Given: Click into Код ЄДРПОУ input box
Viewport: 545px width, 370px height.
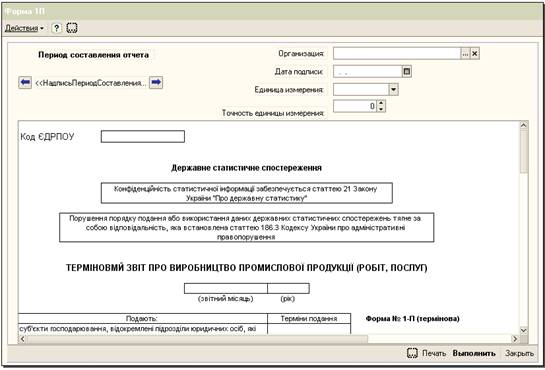Looking at the screenshot, I should point(143,137).
